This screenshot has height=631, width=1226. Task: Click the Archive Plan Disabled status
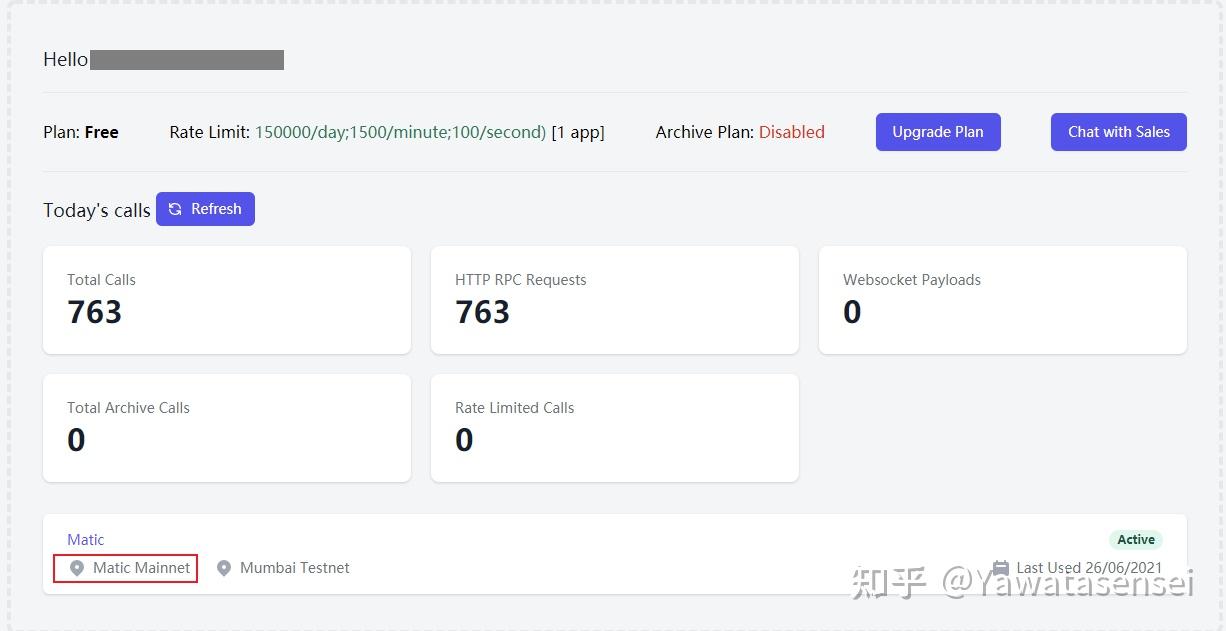(792, 132)
